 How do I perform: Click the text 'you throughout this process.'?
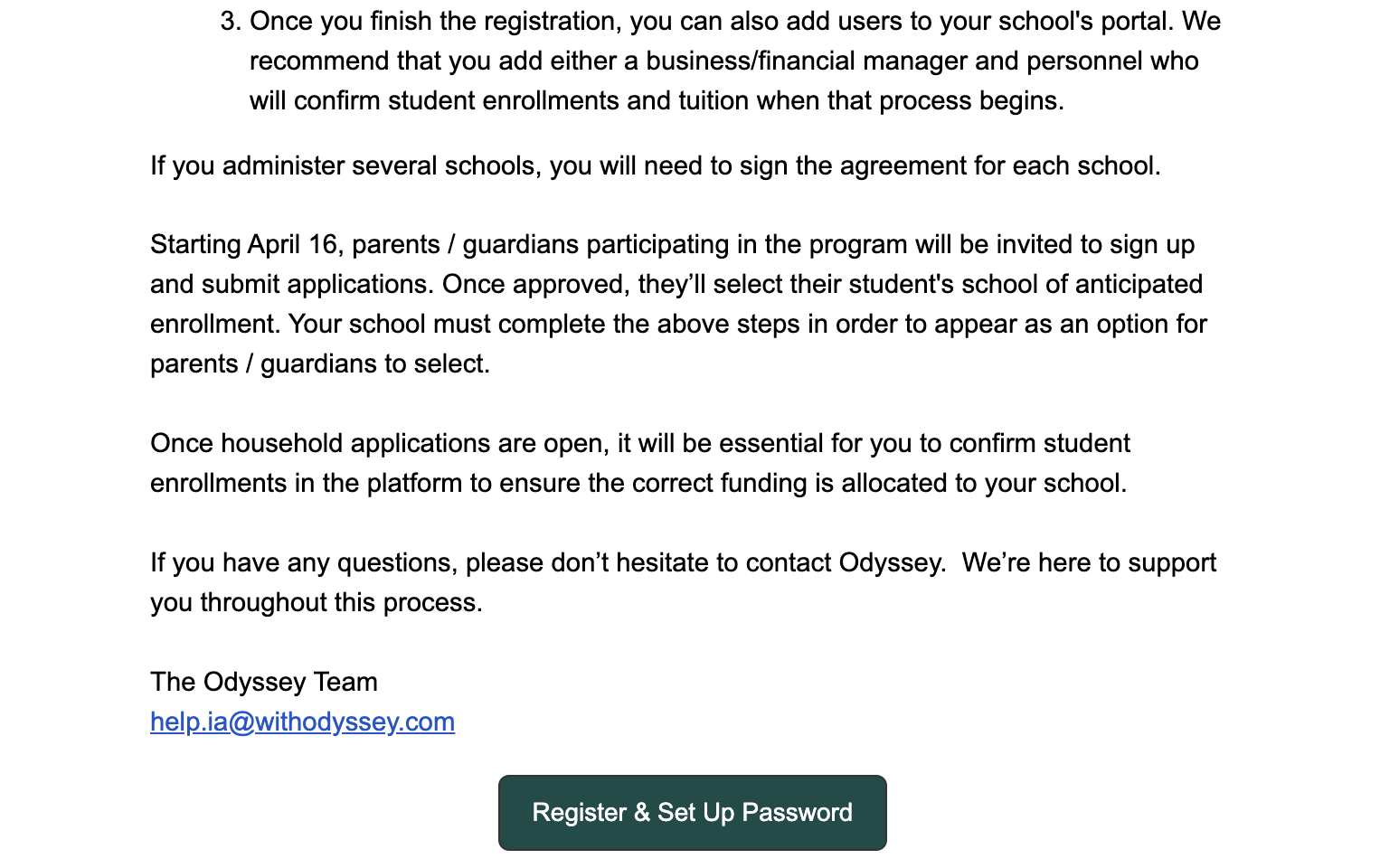[x=317, y=602]
